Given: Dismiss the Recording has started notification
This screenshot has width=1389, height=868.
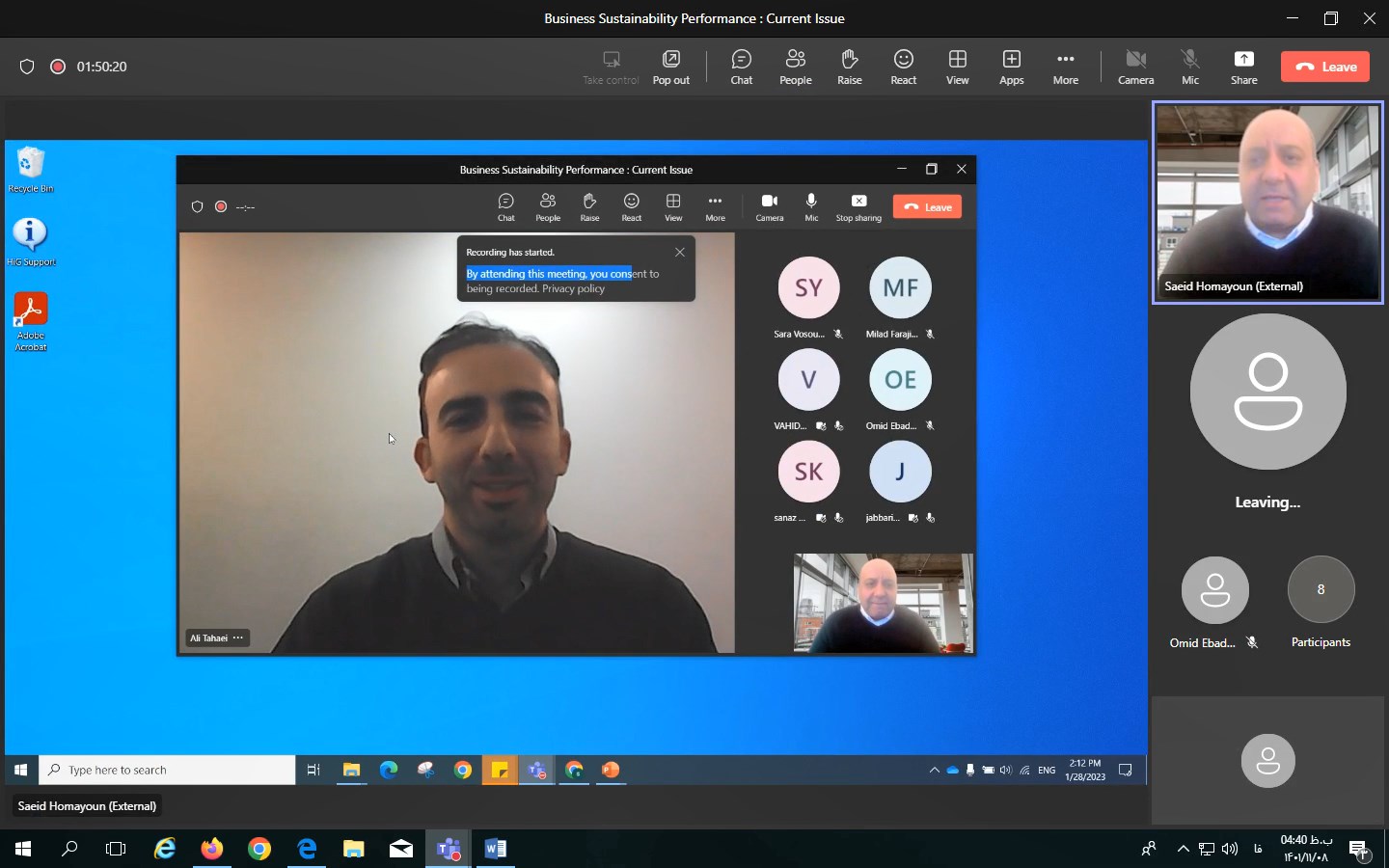Looking at the screenshot, I should point(680,252).
